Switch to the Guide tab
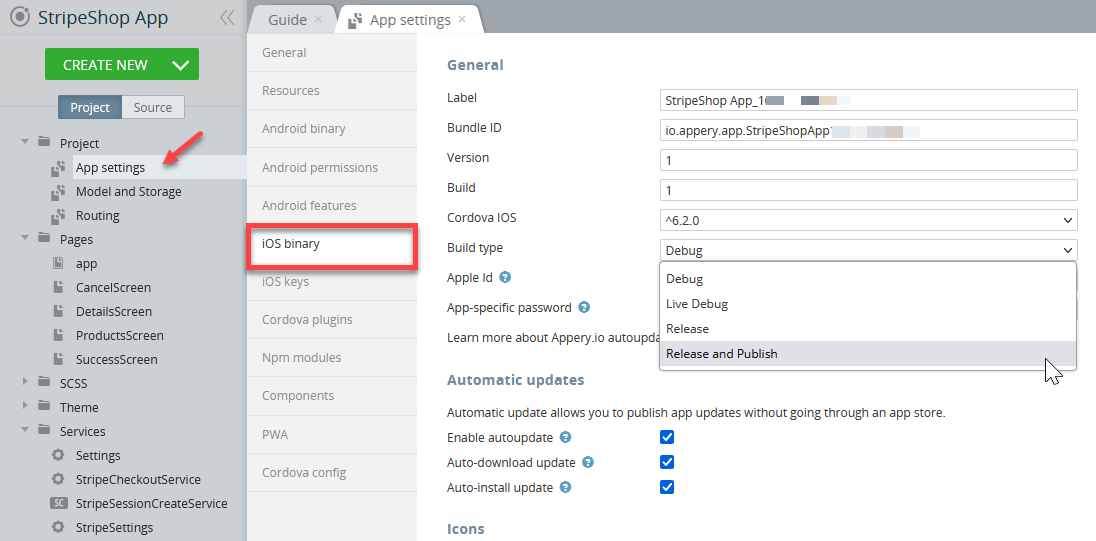Viewport: 1096px width, 541px height. click(287, 20)
